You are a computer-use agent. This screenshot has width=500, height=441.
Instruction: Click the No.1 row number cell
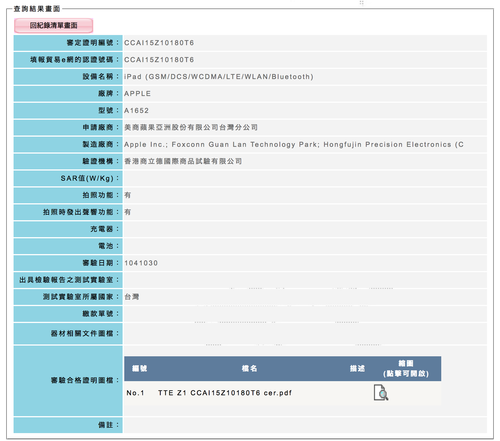(135, 393)
